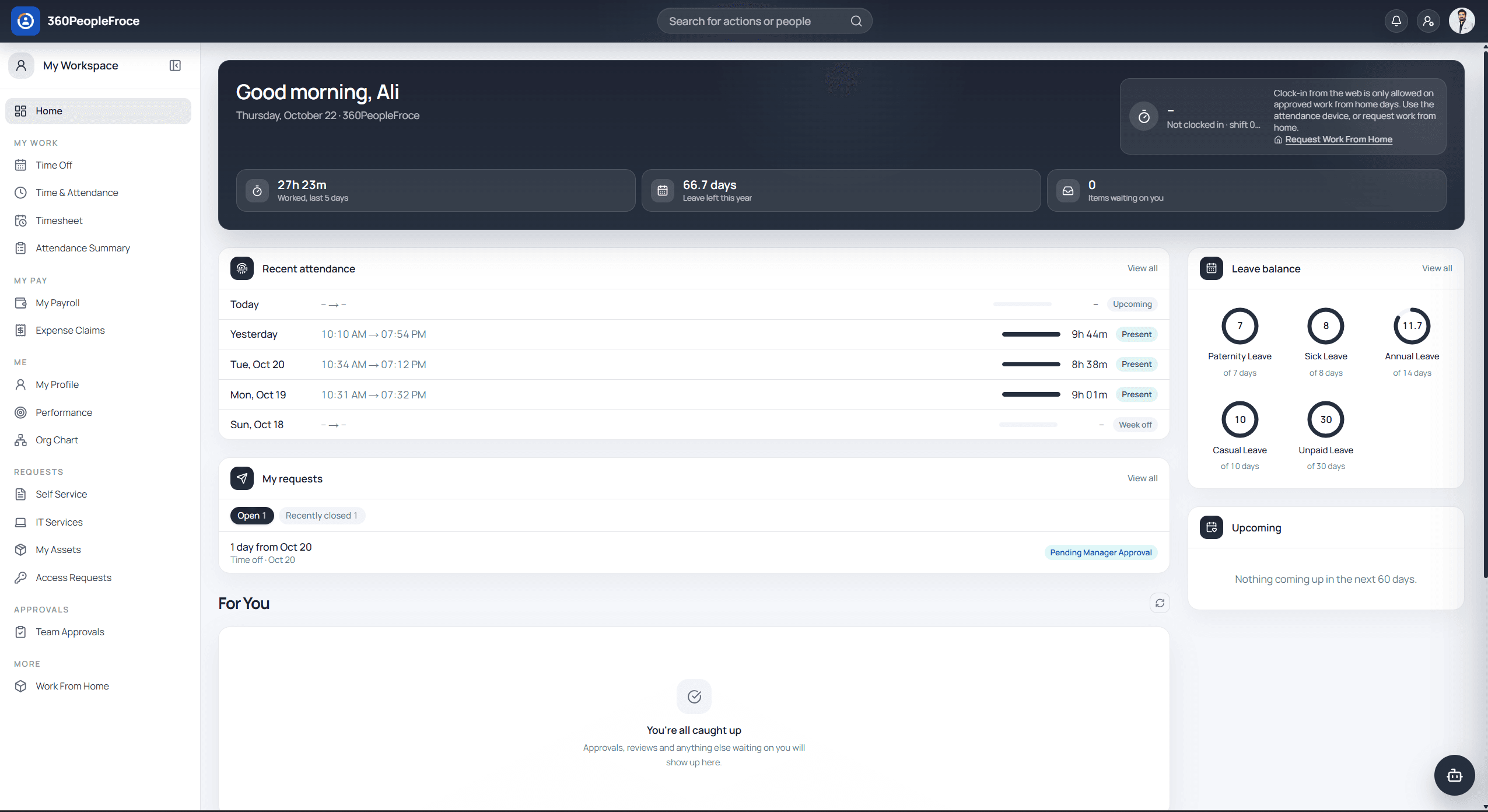View all recent attendance

(1142, 268)
